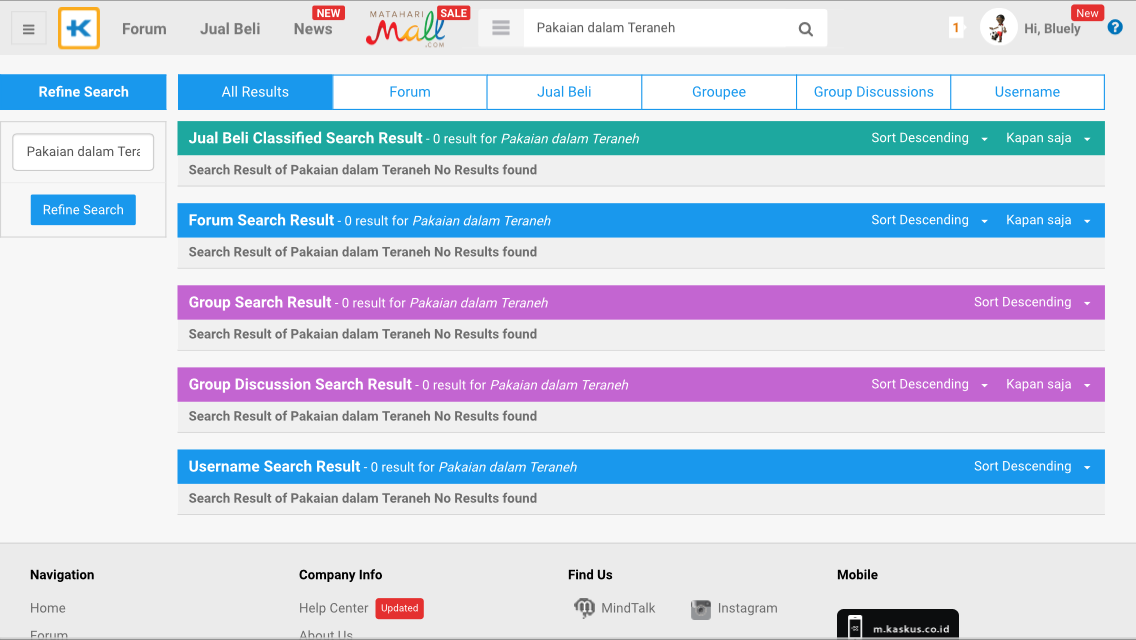The width and height of the screenshot is (1136, 640).
Task: Open the Forum link in the header
Action: 144,29
